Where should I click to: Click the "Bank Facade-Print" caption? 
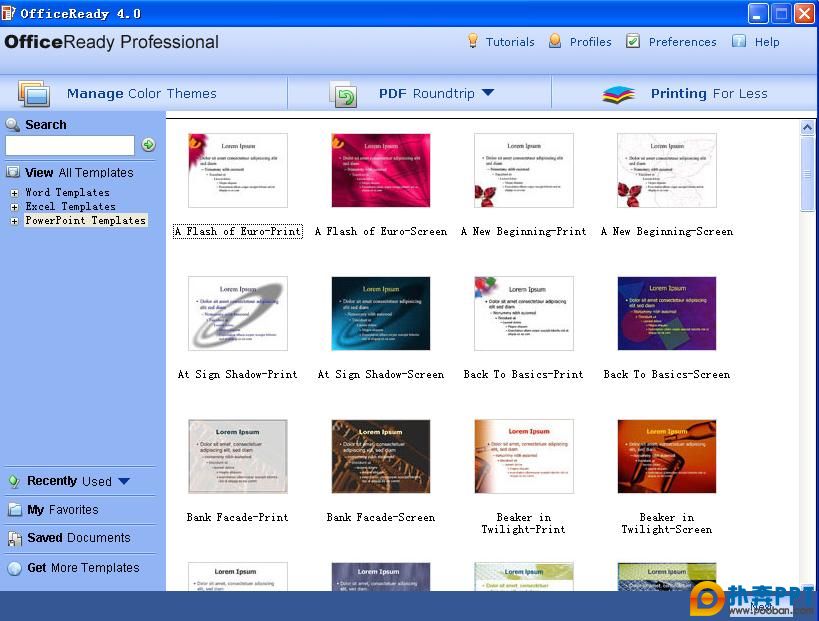pyautogui.click(x=238, y=518)
